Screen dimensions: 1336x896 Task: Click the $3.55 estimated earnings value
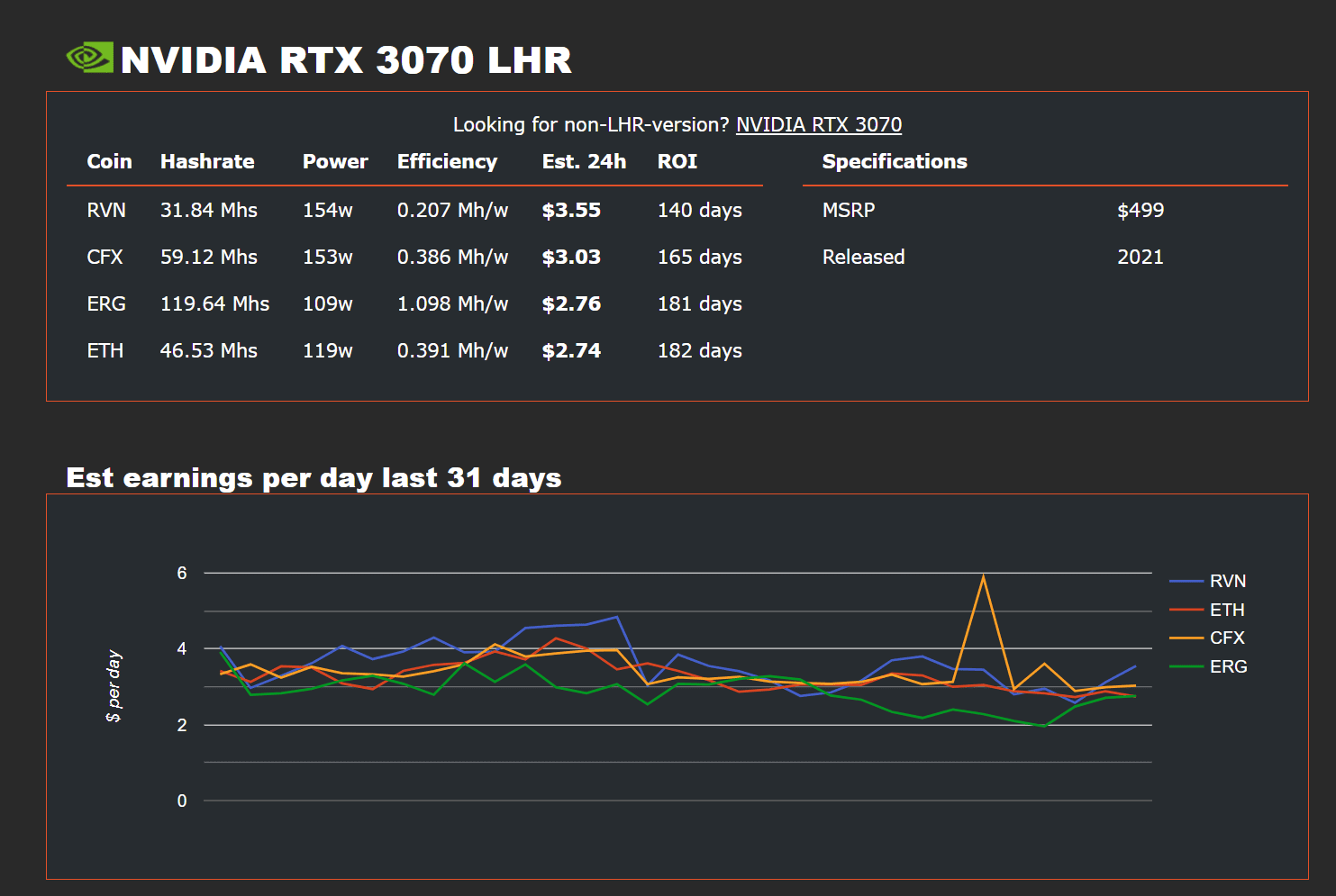571,210
